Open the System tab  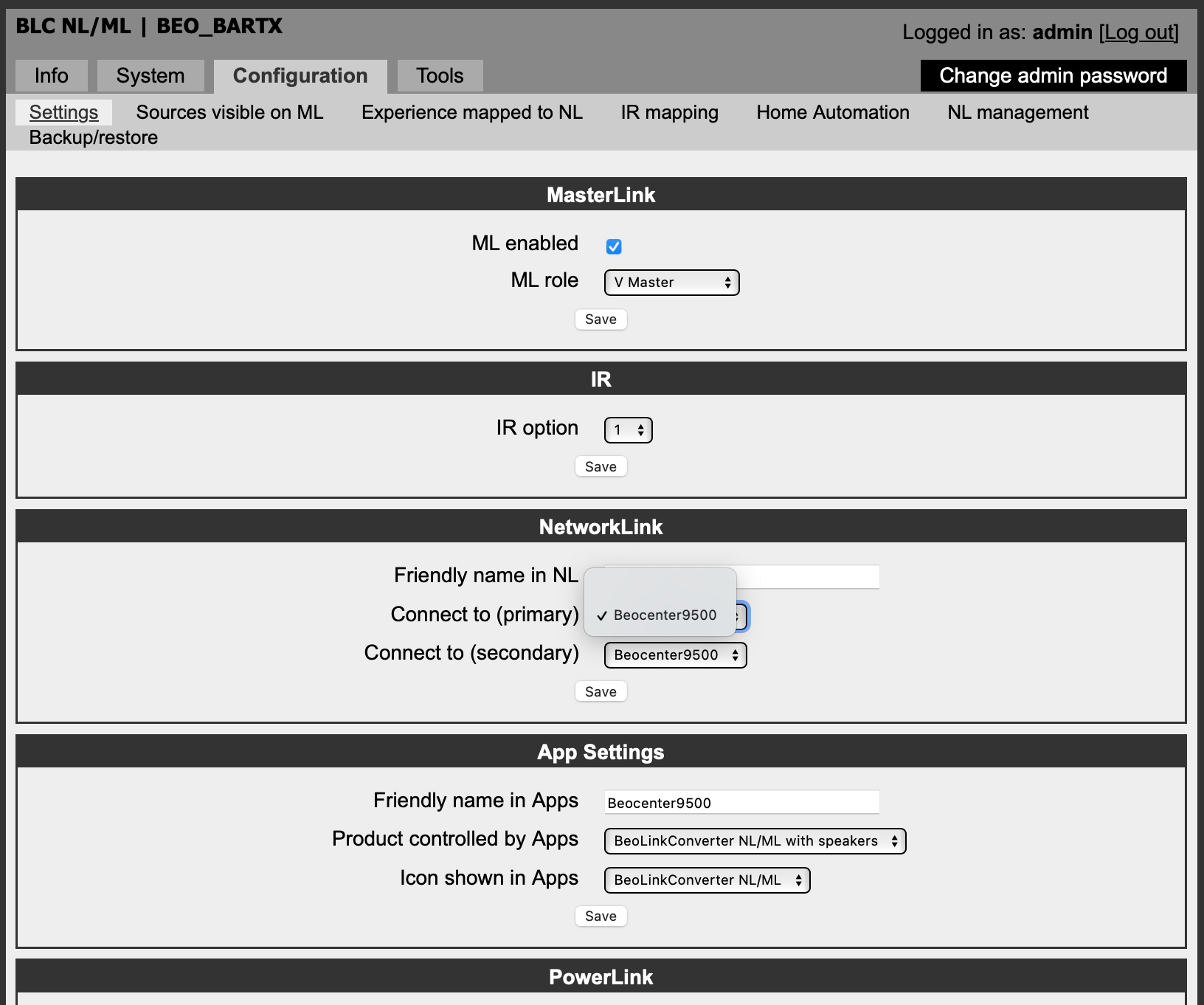[150, 76]
